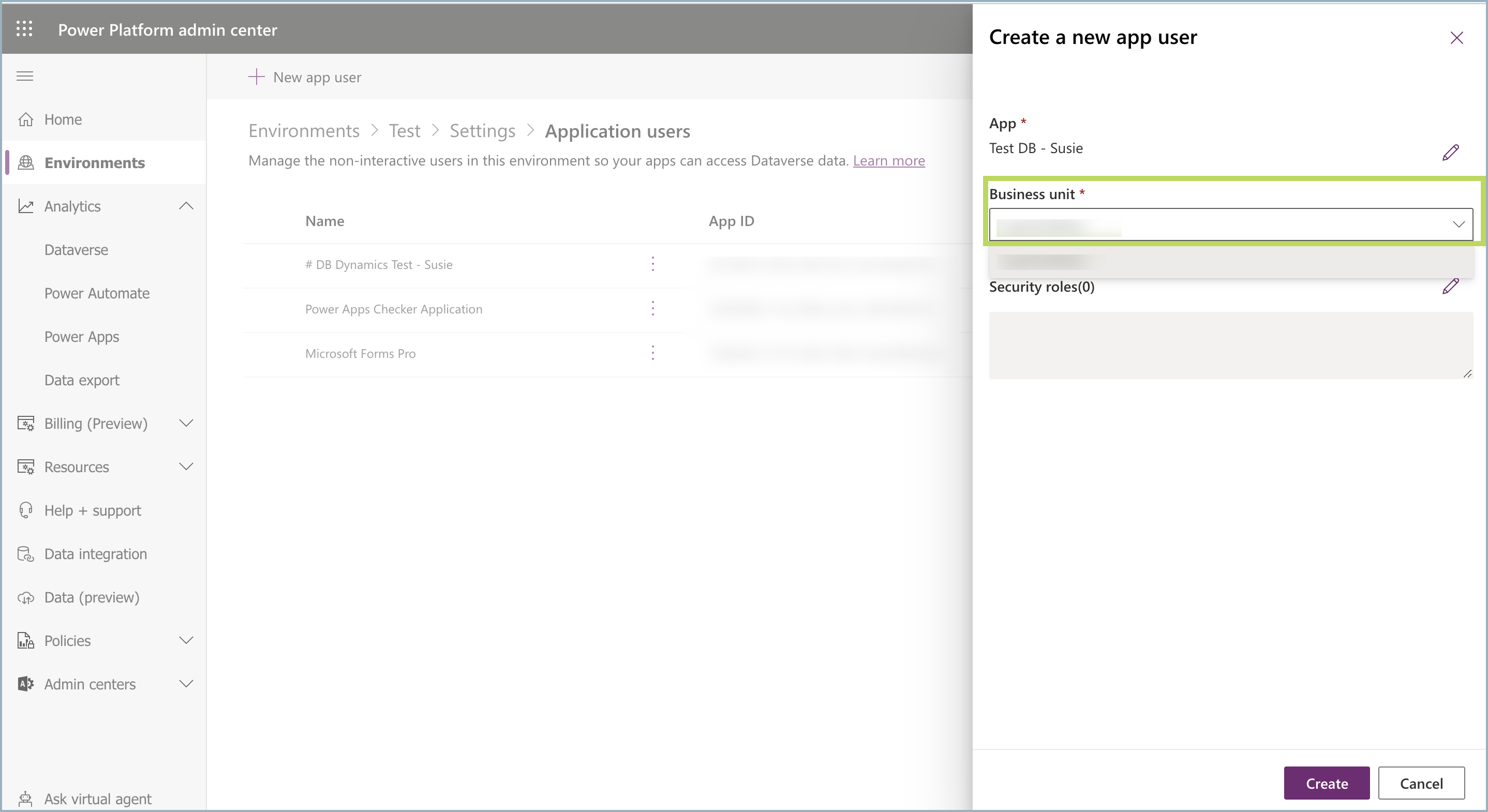Open Power Apps analytics

coord(82,337)
